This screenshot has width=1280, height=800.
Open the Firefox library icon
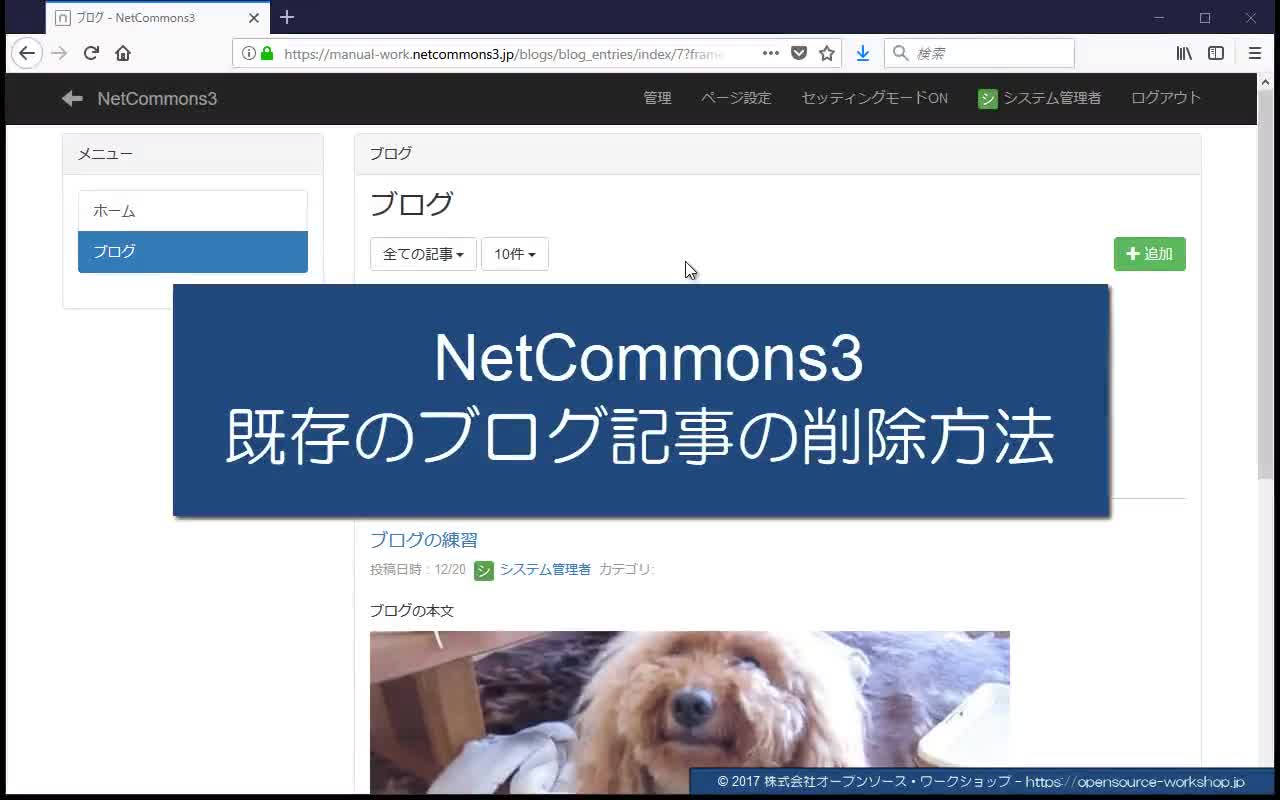click(1184, 53)
